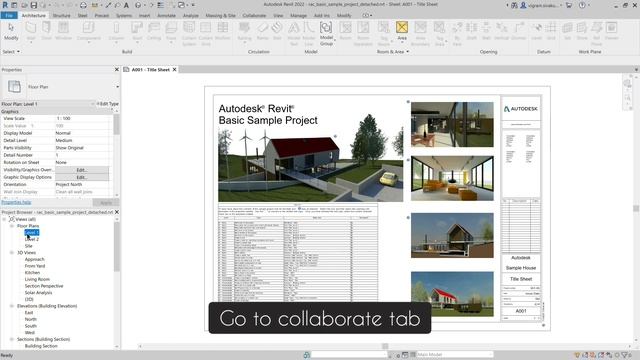The height and width of the screenshot is (360, 640).
Task: Select the Modify tool in the ribbon
Action: click(x=11, y=31)
